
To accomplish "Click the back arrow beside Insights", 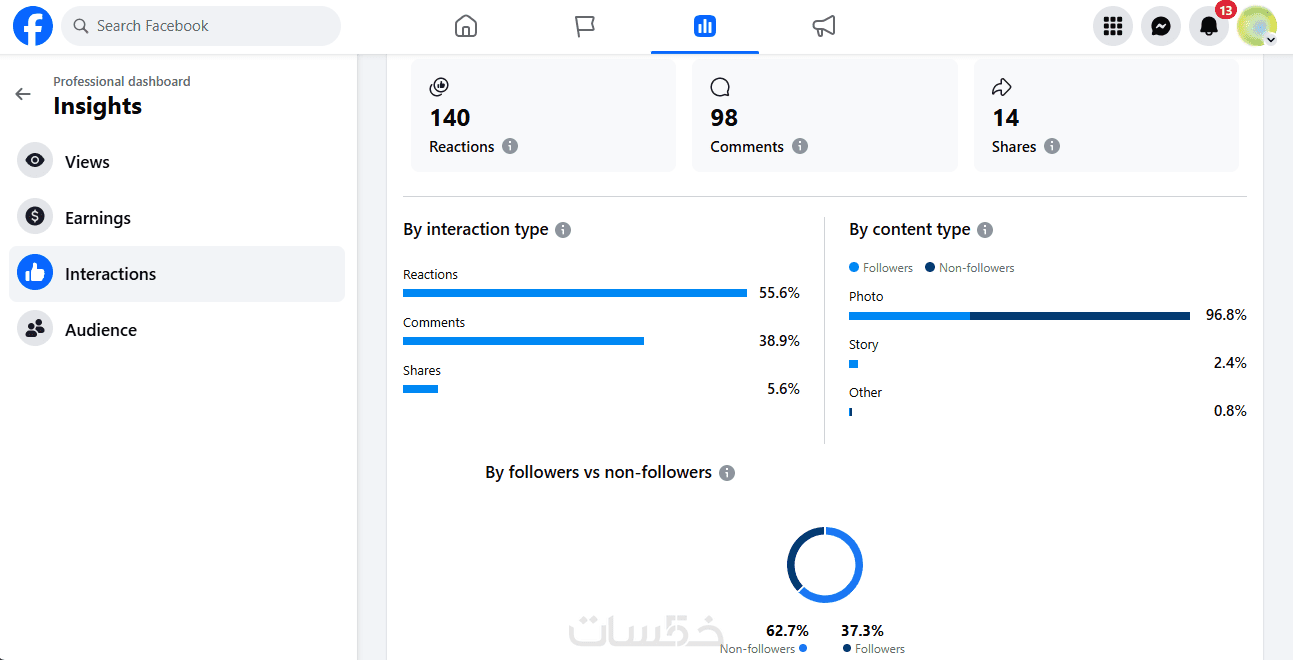I will [23, 94].
